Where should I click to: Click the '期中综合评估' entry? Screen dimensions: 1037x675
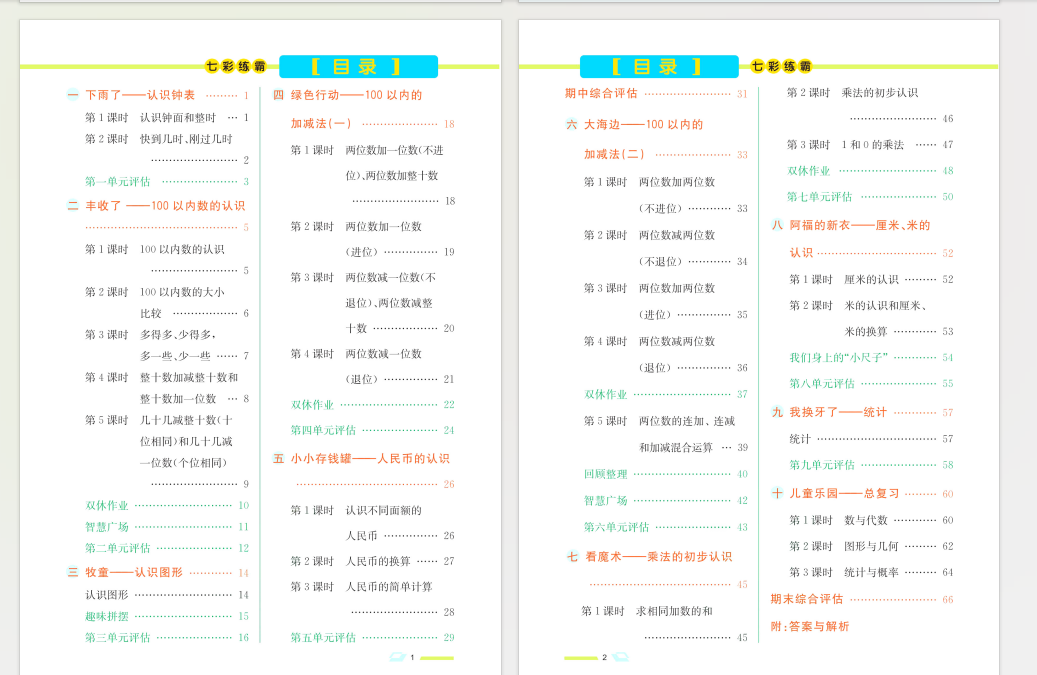point(601,93)
